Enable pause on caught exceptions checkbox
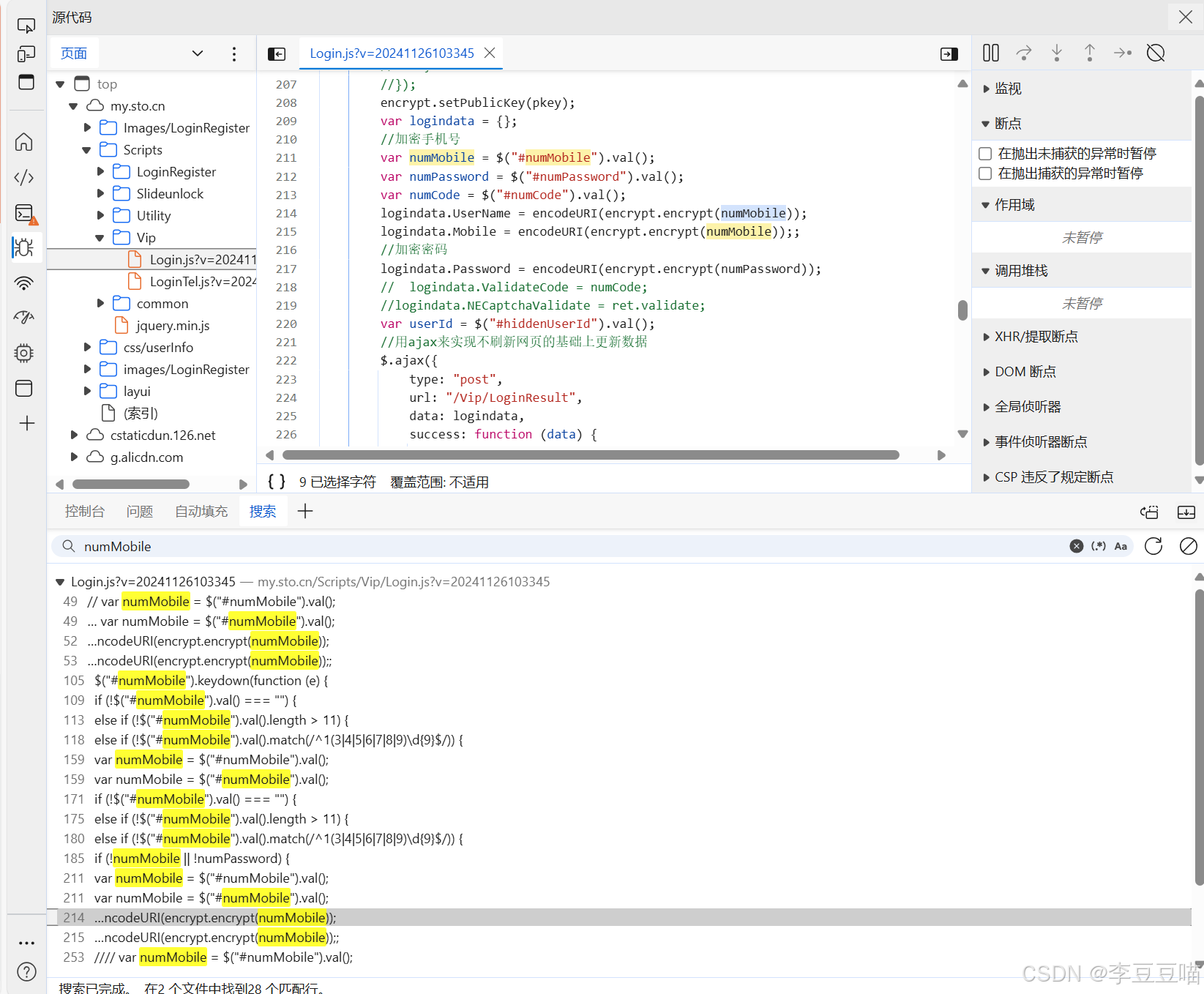This screenshot has width=1204, height=994. 985,173
